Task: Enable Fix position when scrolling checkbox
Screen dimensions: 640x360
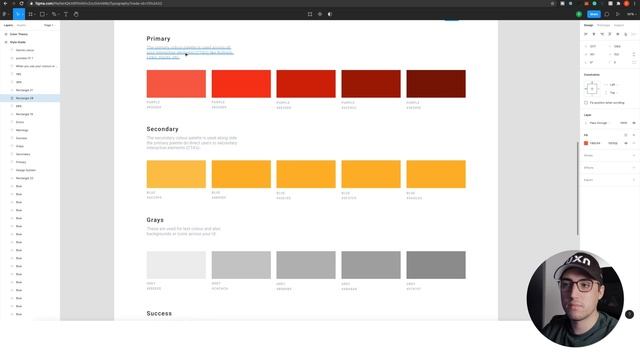Action: (586, 103)
